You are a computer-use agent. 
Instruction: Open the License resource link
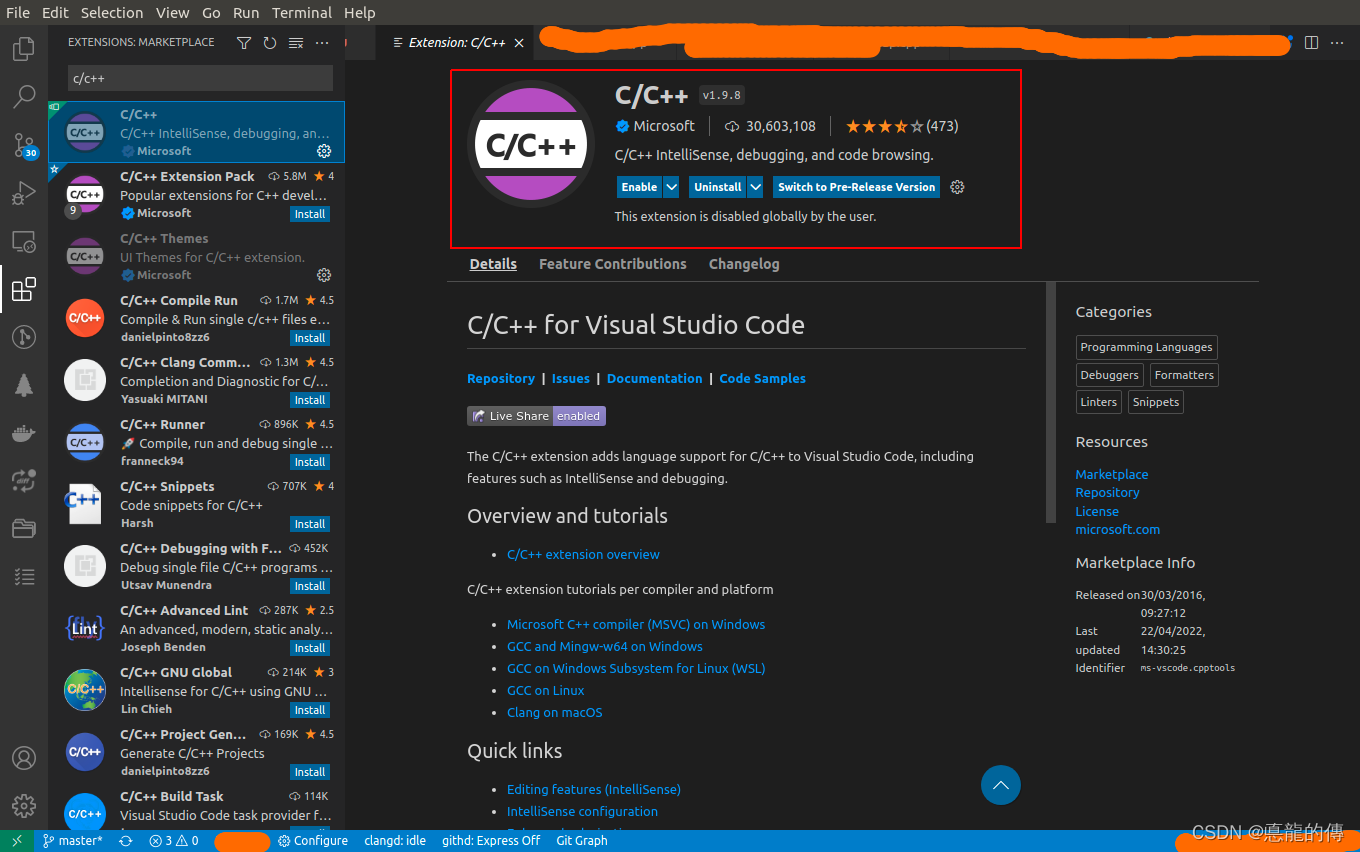pyautogui.click(x=1097, y=511)
